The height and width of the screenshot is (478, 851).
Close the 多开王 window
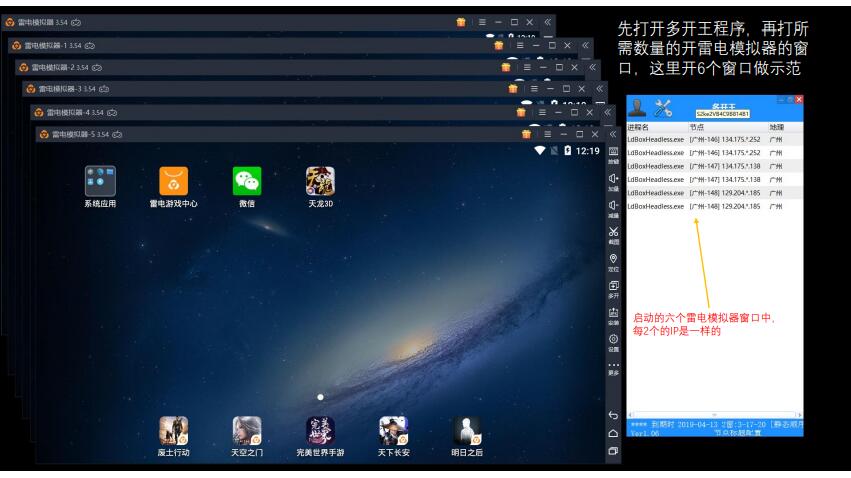pos(799,99)
